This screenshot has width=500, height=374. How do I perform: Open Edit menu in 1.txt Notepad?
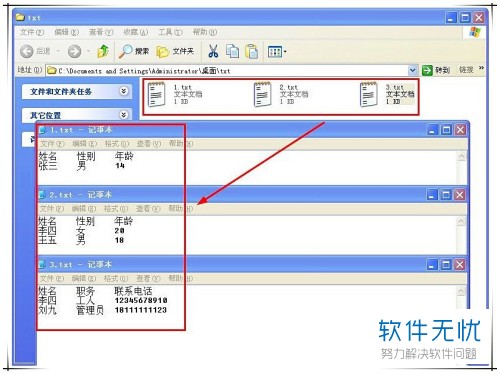84,144
